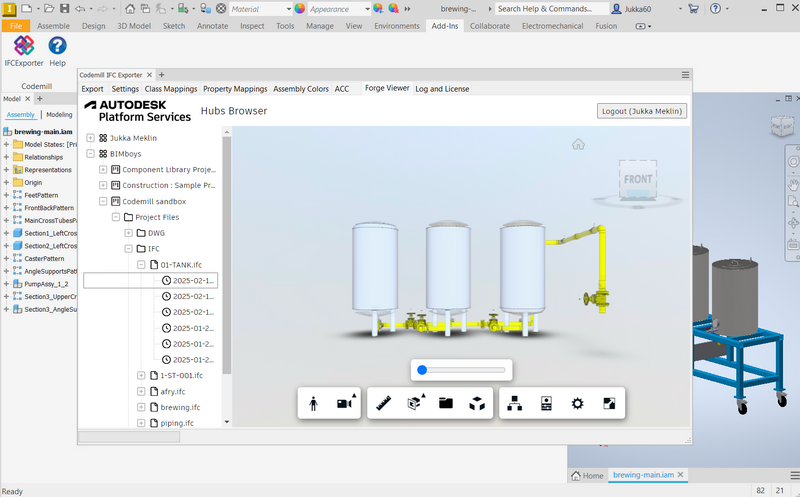Image resolution: width=800 pixels, height=497 pixels.
Task: Click the Logout (Jukka Meklin) button
Action: 641,111
